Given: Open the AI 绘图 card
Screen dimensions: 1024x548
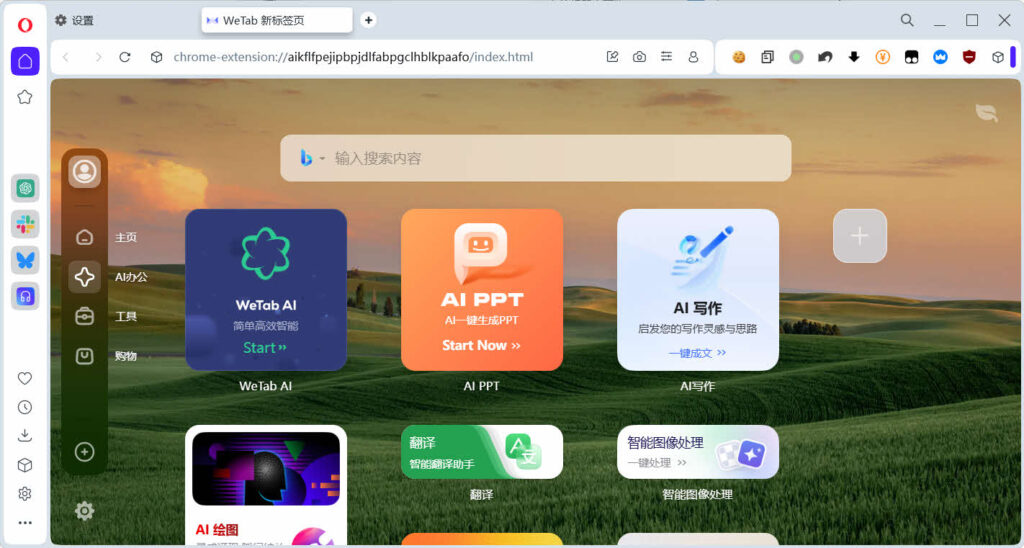Looking at the screenshot, I should tap(266, 485).
